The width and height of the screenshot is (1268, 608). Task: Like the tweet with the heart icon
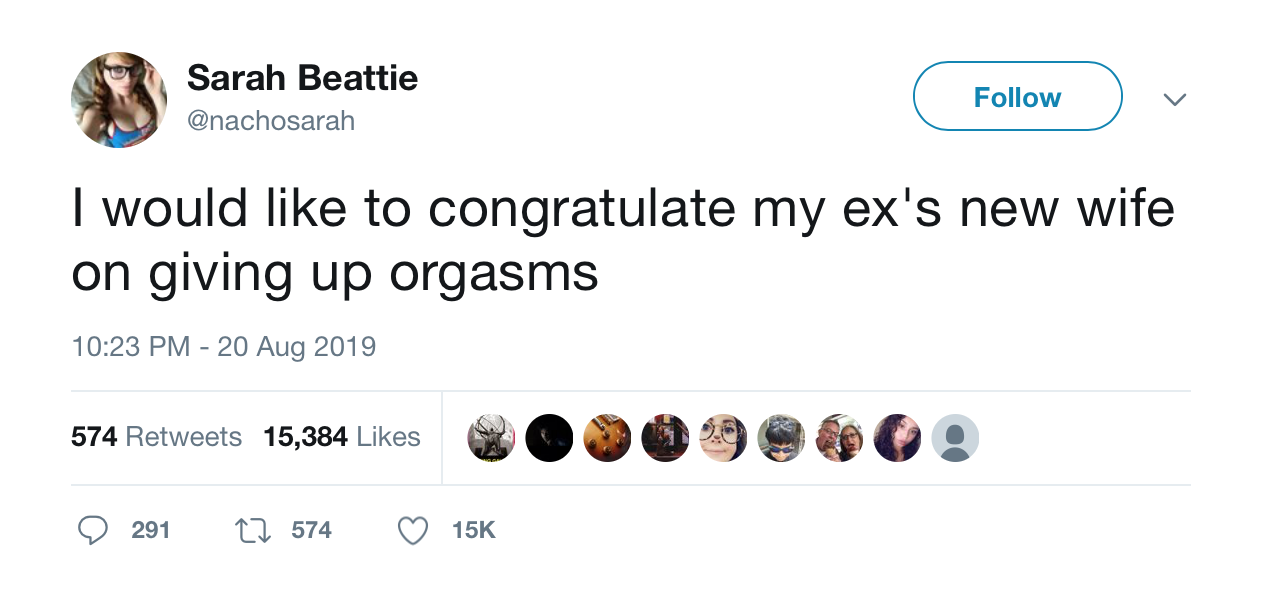tap(413, 530)
